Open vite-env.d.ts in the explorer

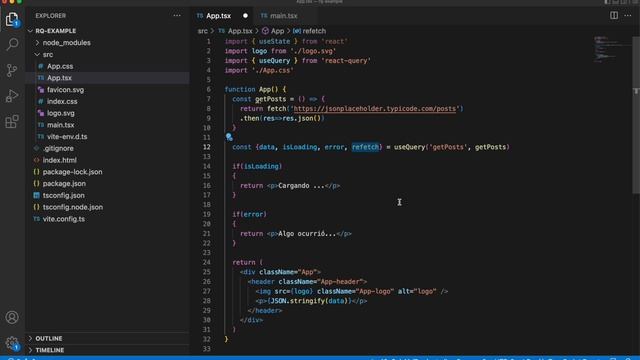tap(67, 137)
